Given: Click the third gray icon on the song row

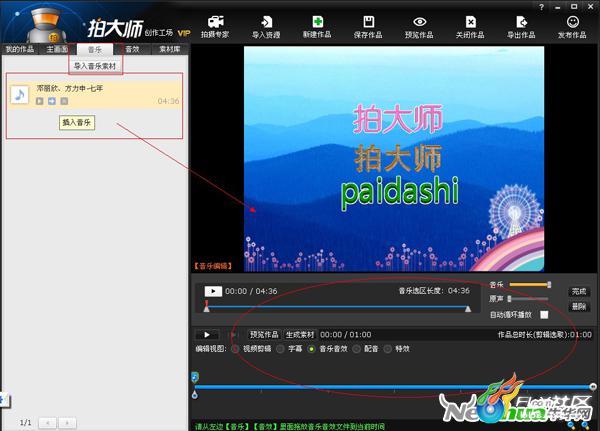Looking at the screenshot, I should pos(64,101).
